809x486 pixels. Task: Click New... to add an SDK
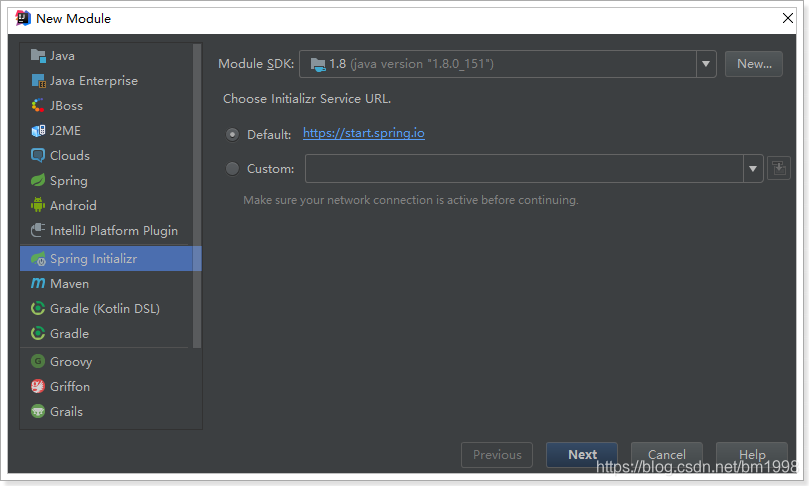point(754,64)
